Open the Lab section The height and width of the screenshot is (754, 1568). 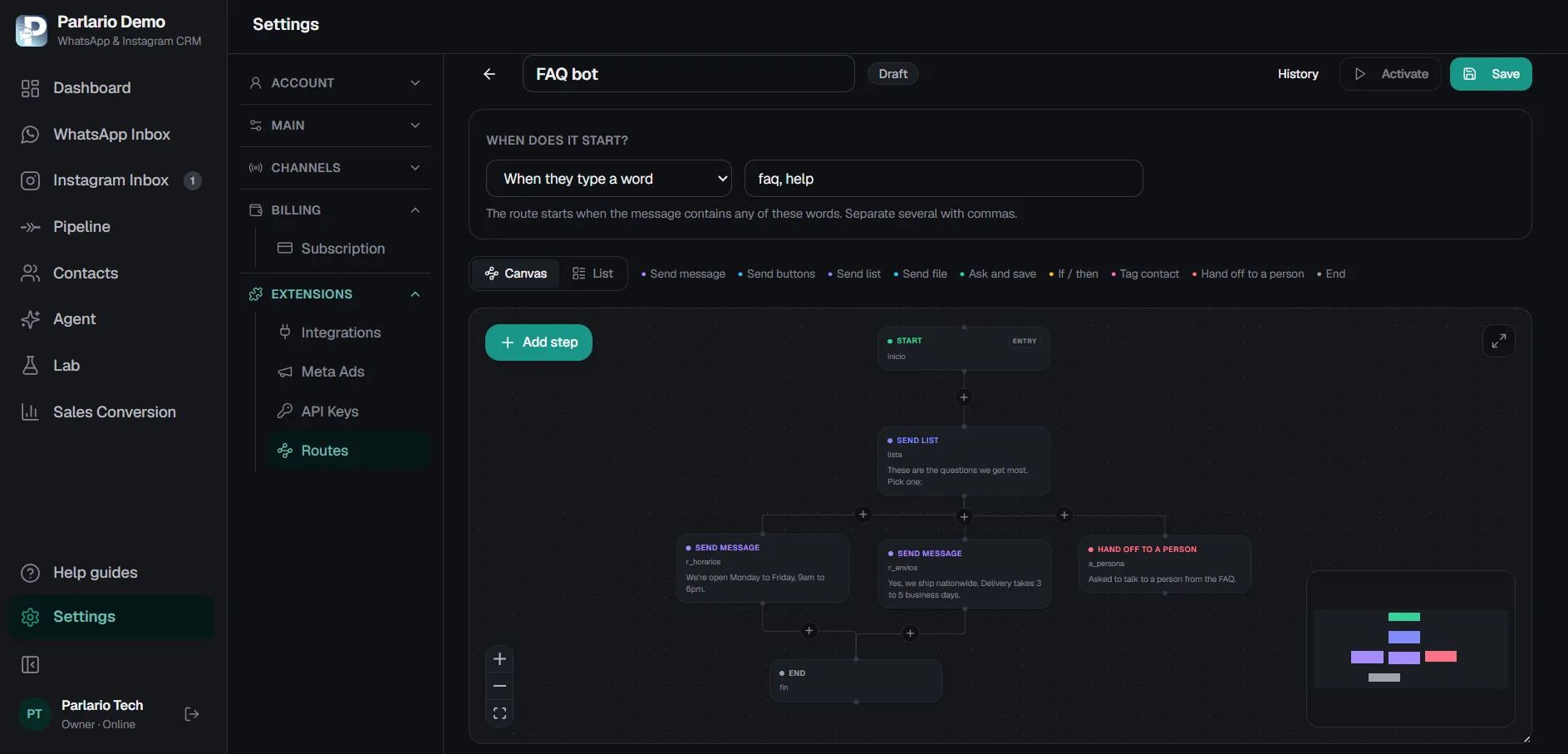[x=111, y=366]
